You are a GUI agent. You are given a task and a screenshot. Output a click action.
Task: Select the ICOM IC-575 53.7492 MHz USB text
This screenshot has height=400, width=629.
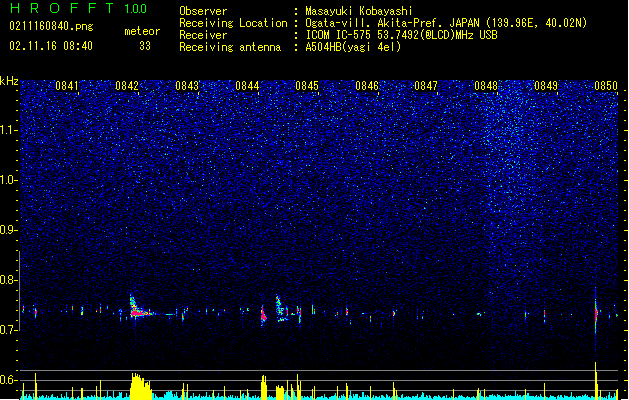tap(401, 35)
